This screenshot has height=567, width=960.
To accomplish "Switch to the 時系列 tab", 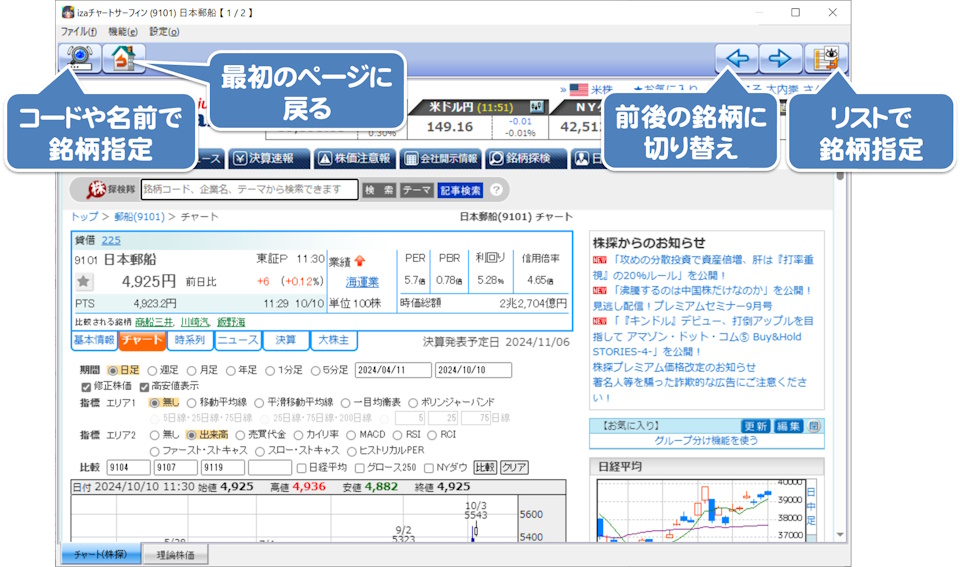I will (190, 340).
